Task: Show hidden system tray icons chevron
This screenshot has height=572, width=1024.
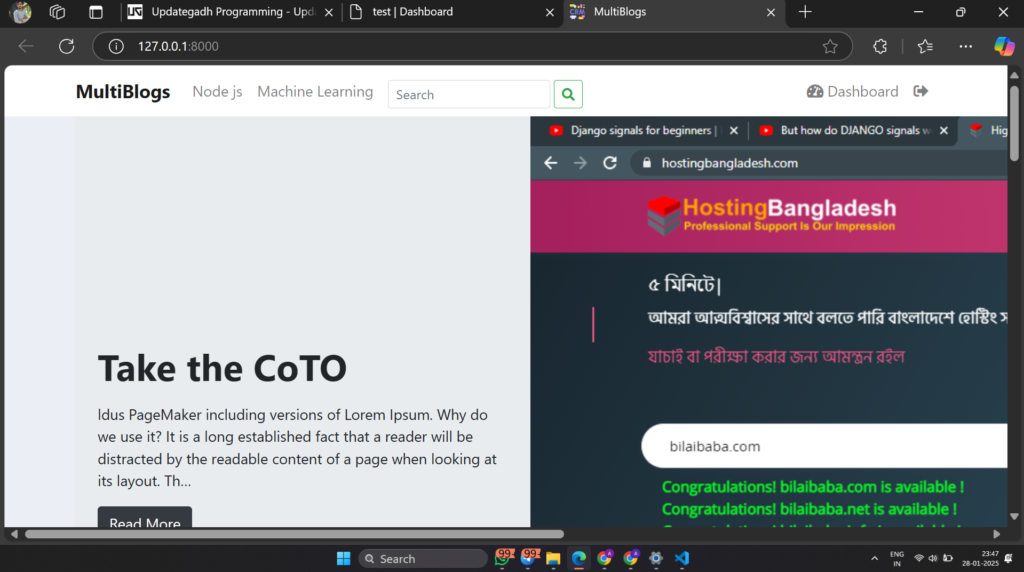Action: [874, 558]
